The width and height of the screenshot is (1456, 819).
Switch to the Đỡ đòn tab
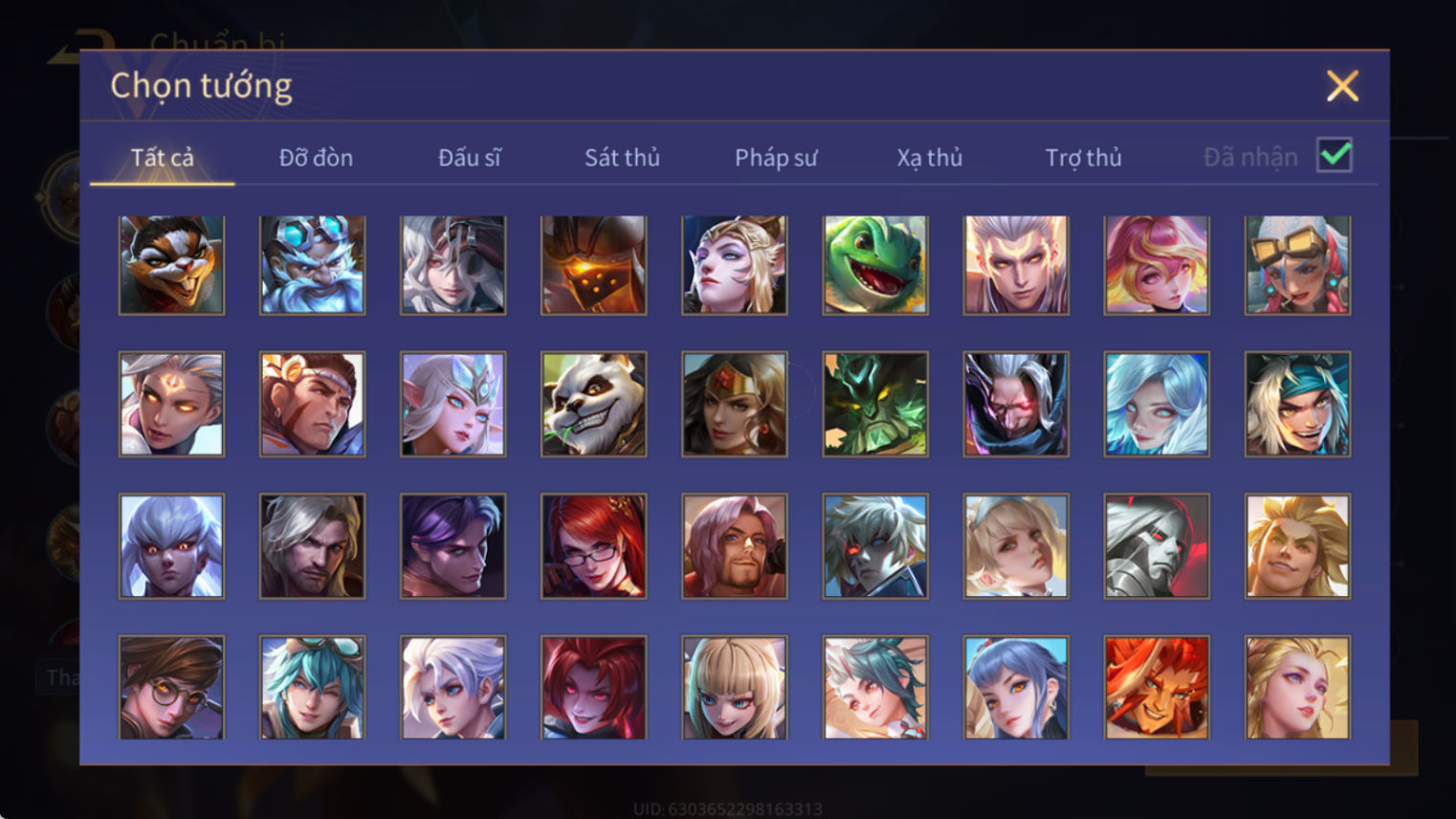coord(316,157)
